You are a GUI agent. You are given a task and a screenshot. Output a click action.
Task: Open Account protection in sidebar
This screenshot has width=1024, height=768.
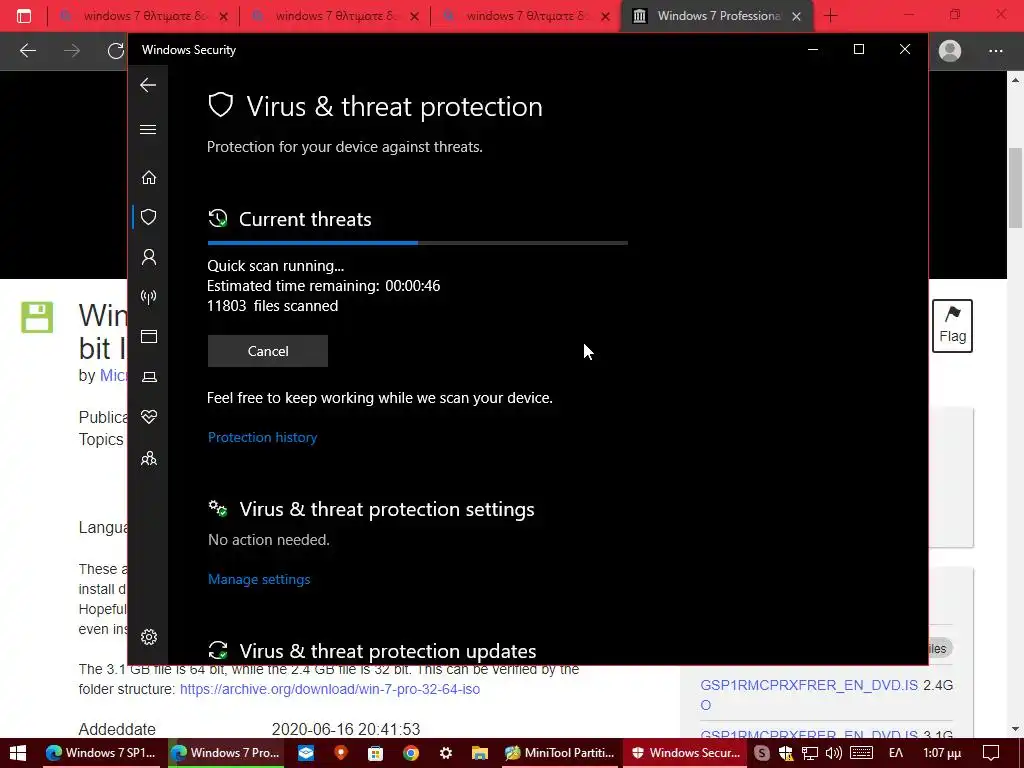click(x=149, y=257)
